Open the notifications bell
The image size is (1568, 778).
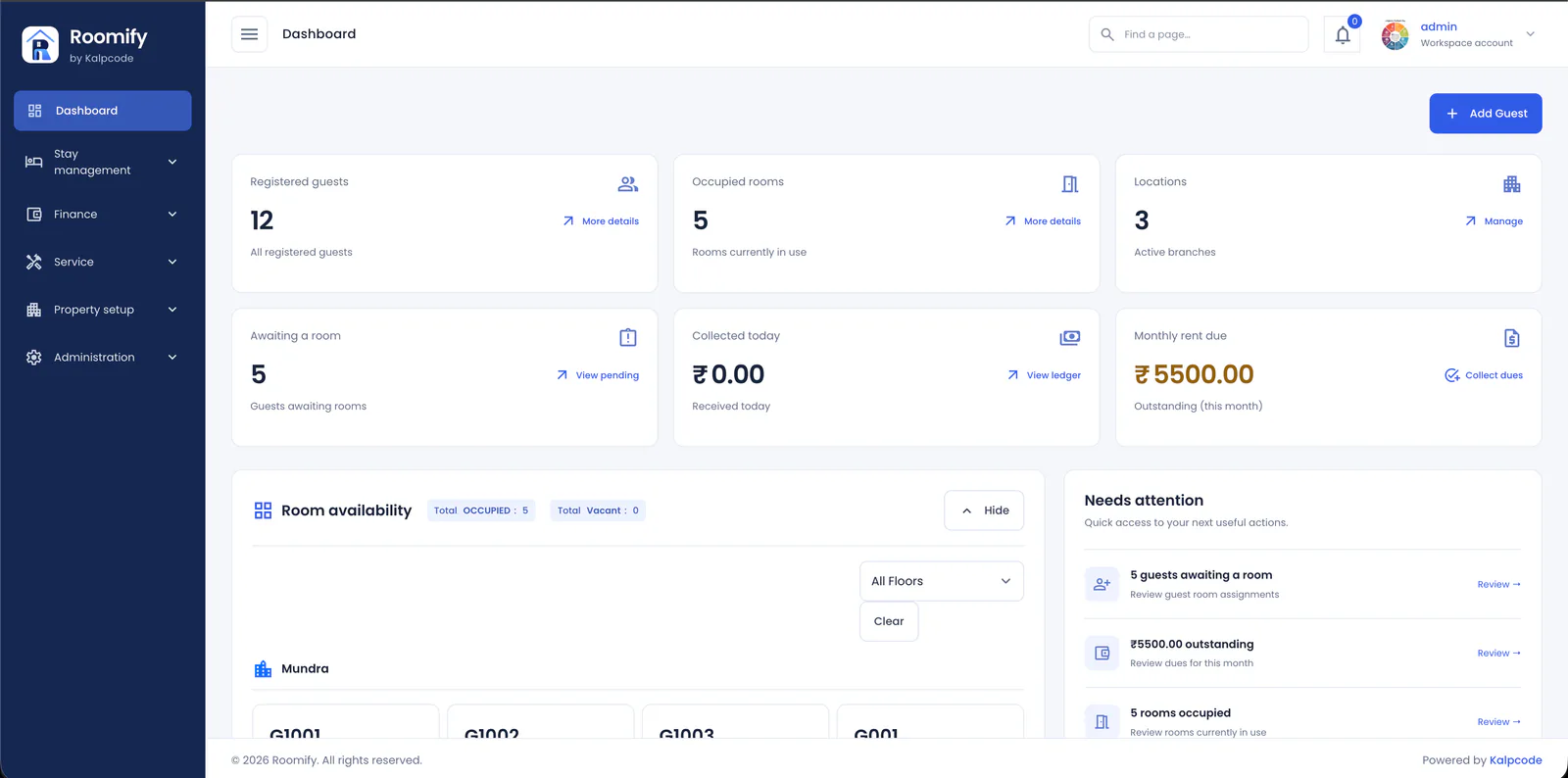coord(1343,35)
